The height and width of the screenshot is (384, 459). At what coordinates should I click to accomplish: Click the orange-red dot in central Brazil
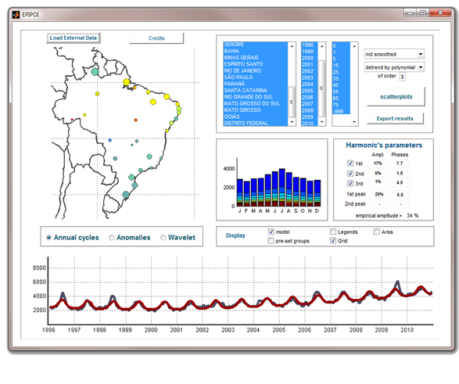(136, 120)
